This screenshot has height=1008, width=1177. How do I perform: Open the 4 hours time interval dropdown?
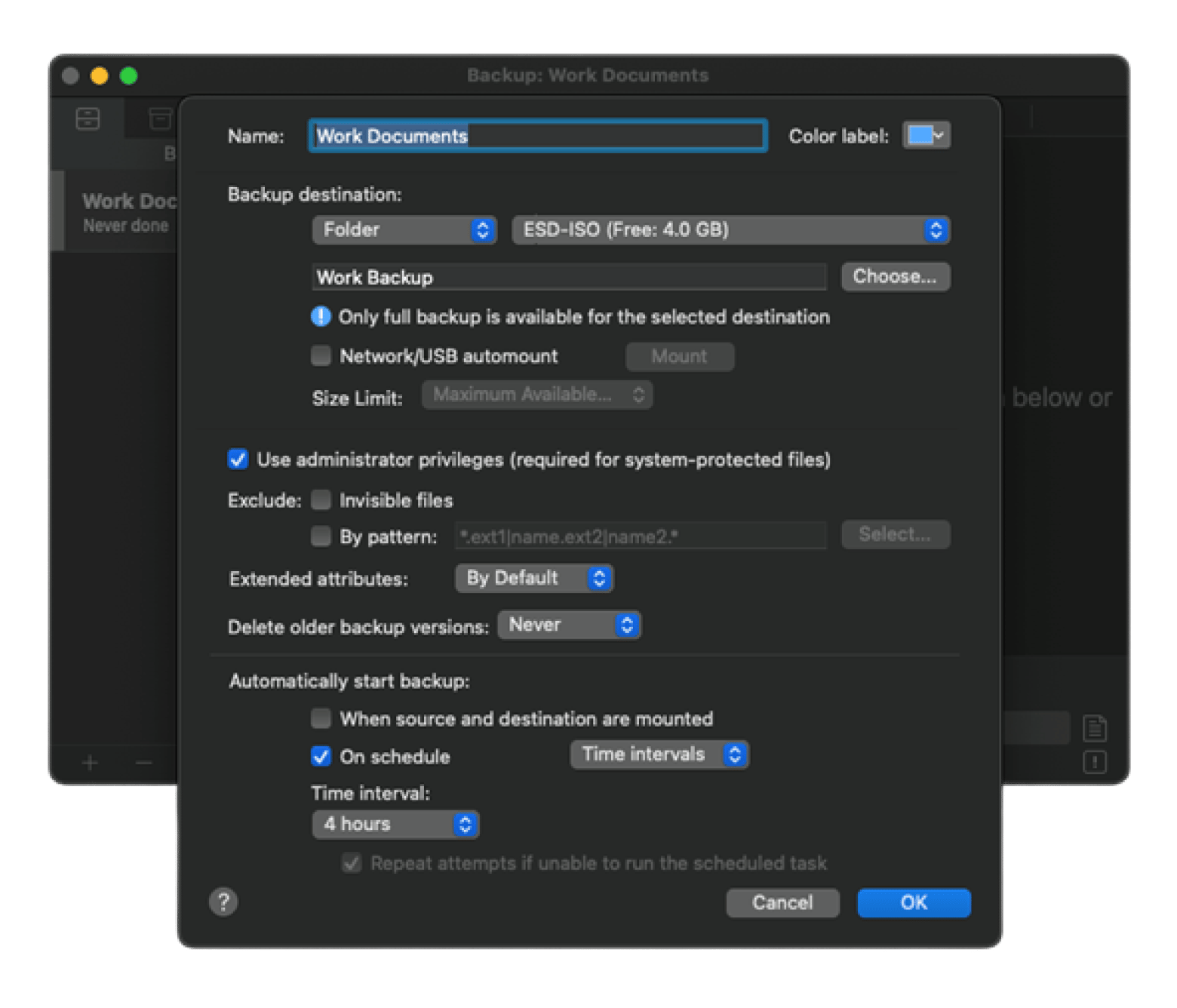click(395, 824)
